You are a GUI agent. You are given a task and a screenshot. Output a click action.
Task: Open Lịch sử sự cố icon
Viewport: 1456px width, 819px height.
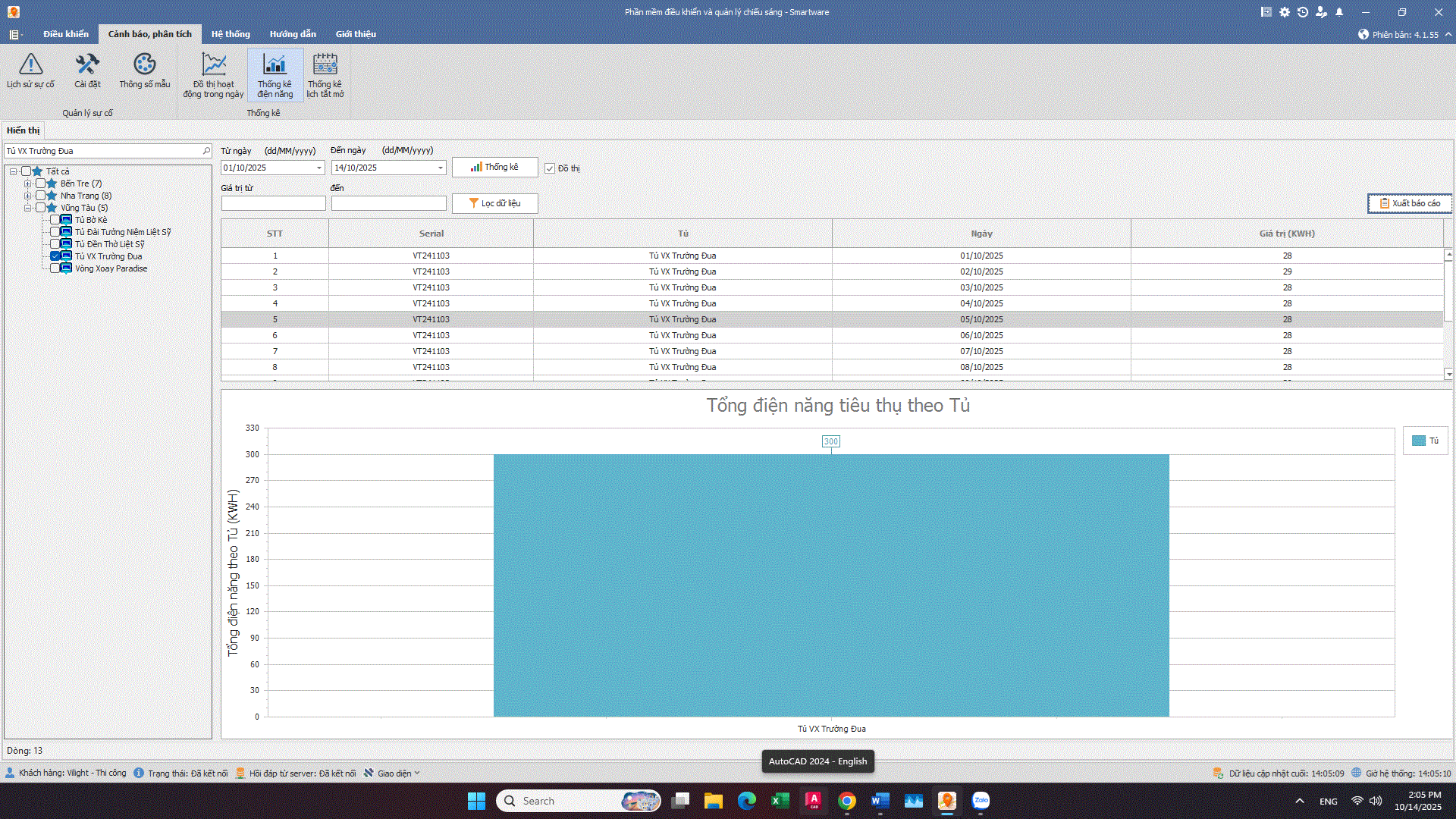[30, 64]
